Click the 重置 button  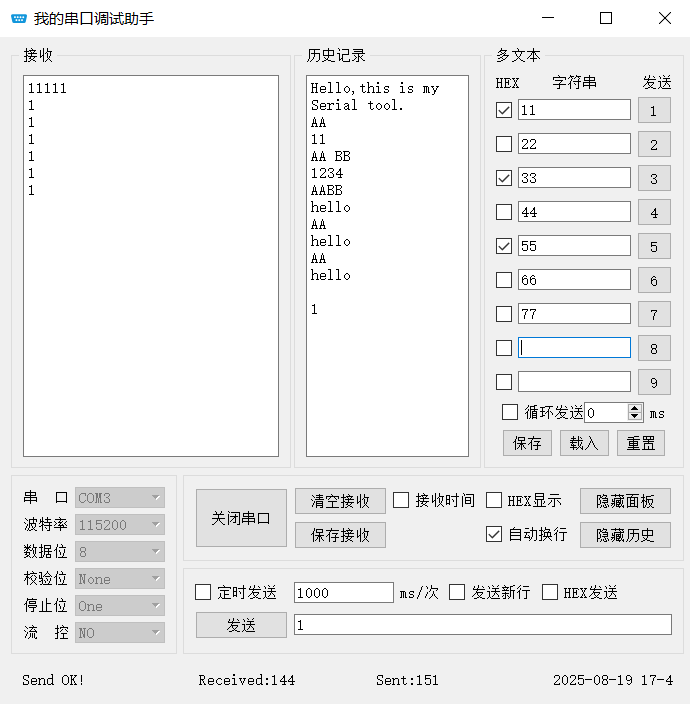(x=641, y=443)
